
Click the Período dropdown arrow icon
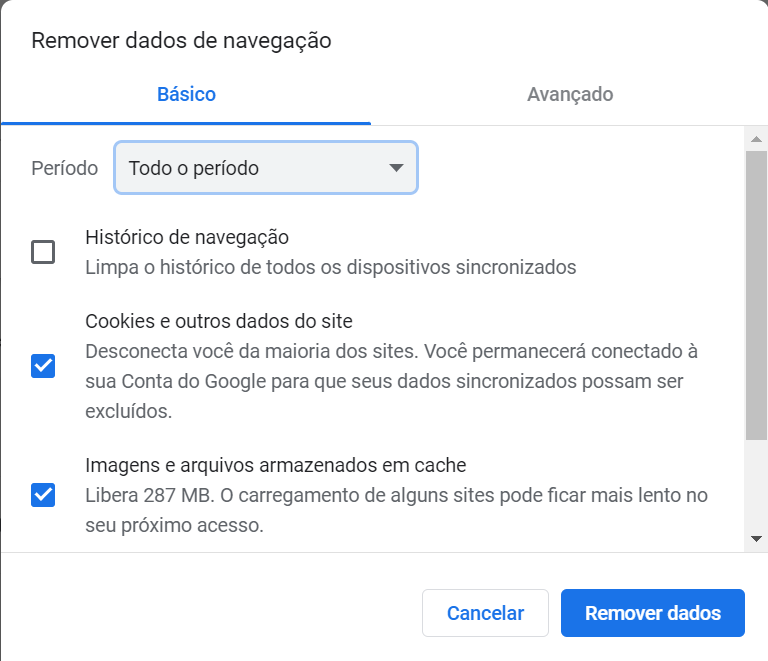(x=396, y=168)
